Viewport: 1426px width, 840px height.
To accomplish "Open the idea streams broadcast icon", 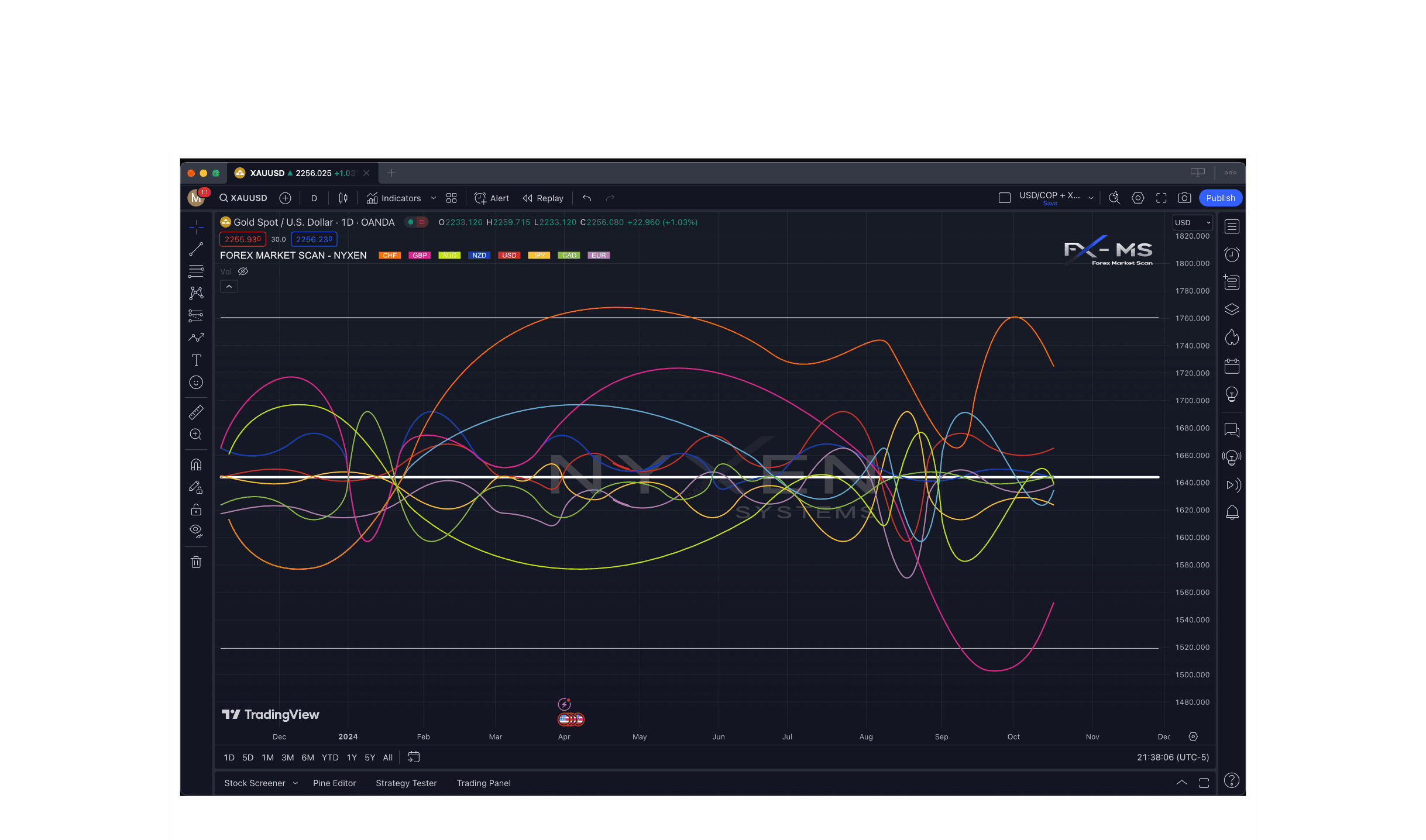I will pyautogui.click(x=1232, y=457).
